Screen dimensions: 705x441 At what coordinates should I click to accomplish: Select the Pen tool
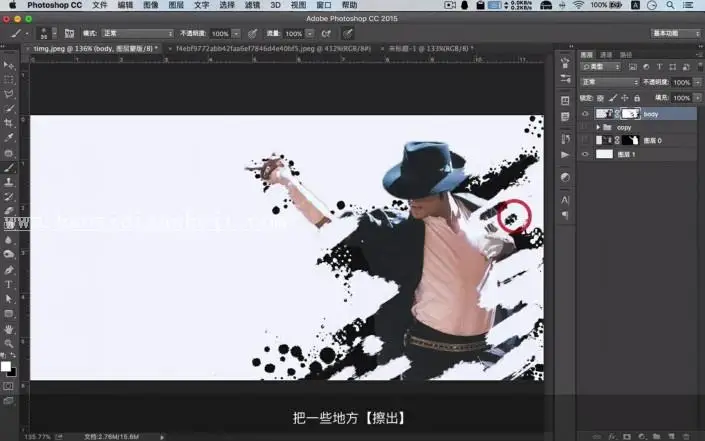pyautogui.click(x=9, y=270)
